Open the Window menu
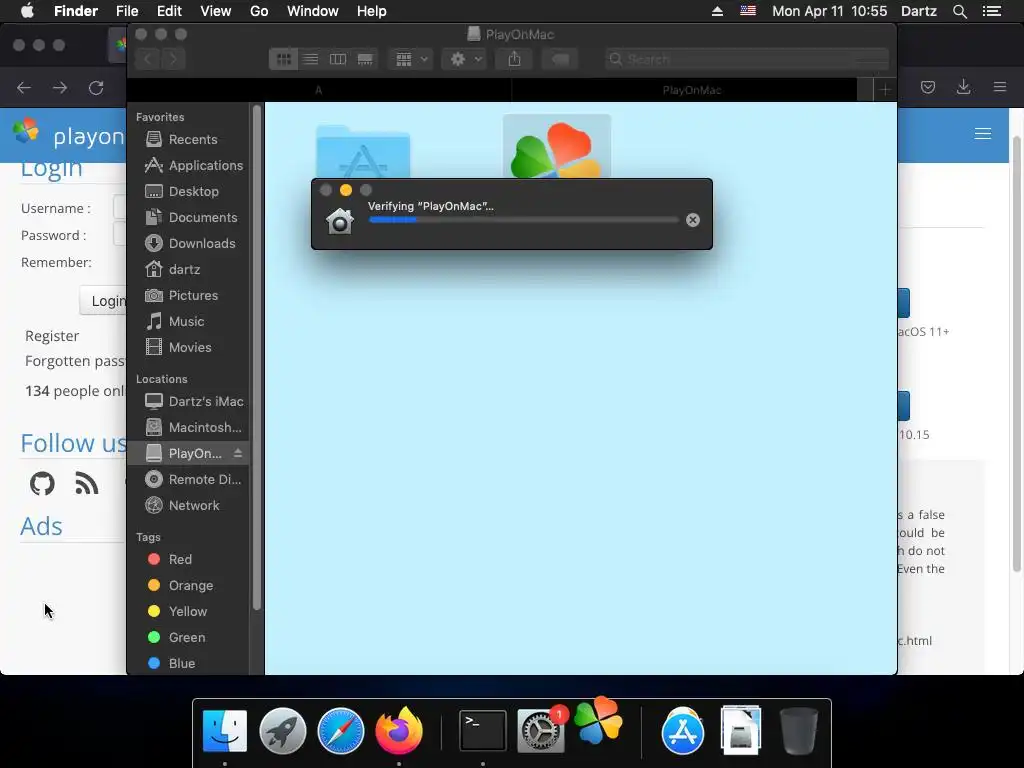The width and height of the screenshot is (1024, 768). (x=313, y=11)
